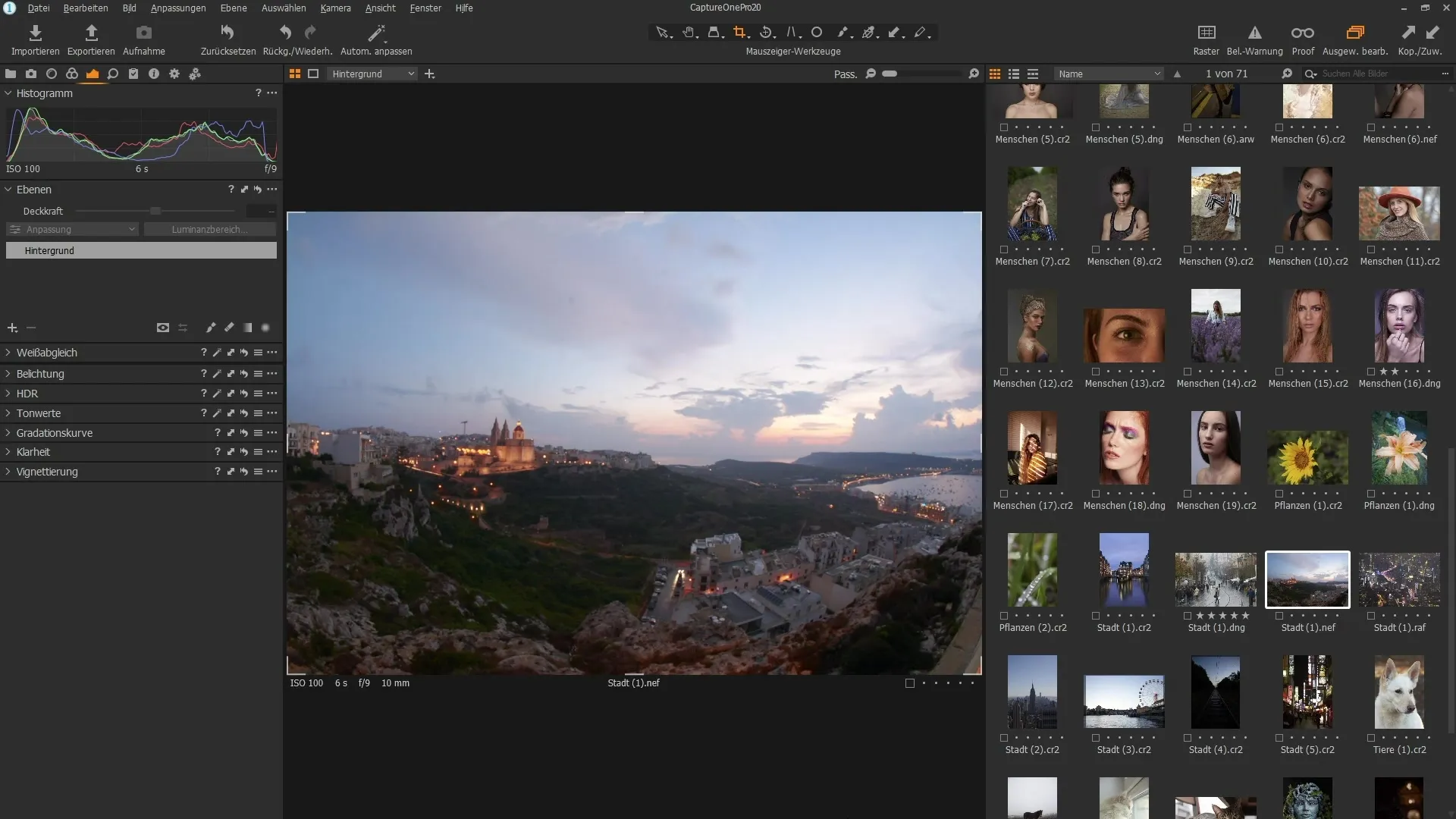Switch viewer to single image mode
Image resolution: width=1456 pixels, height=819 pixels.
click(x=313, y=74)
